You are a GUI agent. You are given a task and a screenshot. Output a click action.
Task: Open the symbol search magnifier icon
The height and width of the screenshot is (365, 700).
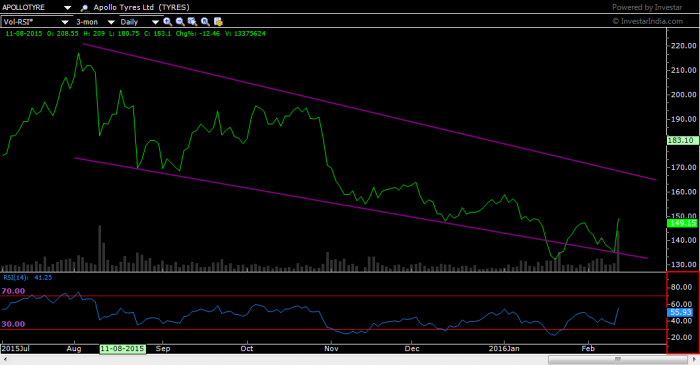tap(84, 8)
